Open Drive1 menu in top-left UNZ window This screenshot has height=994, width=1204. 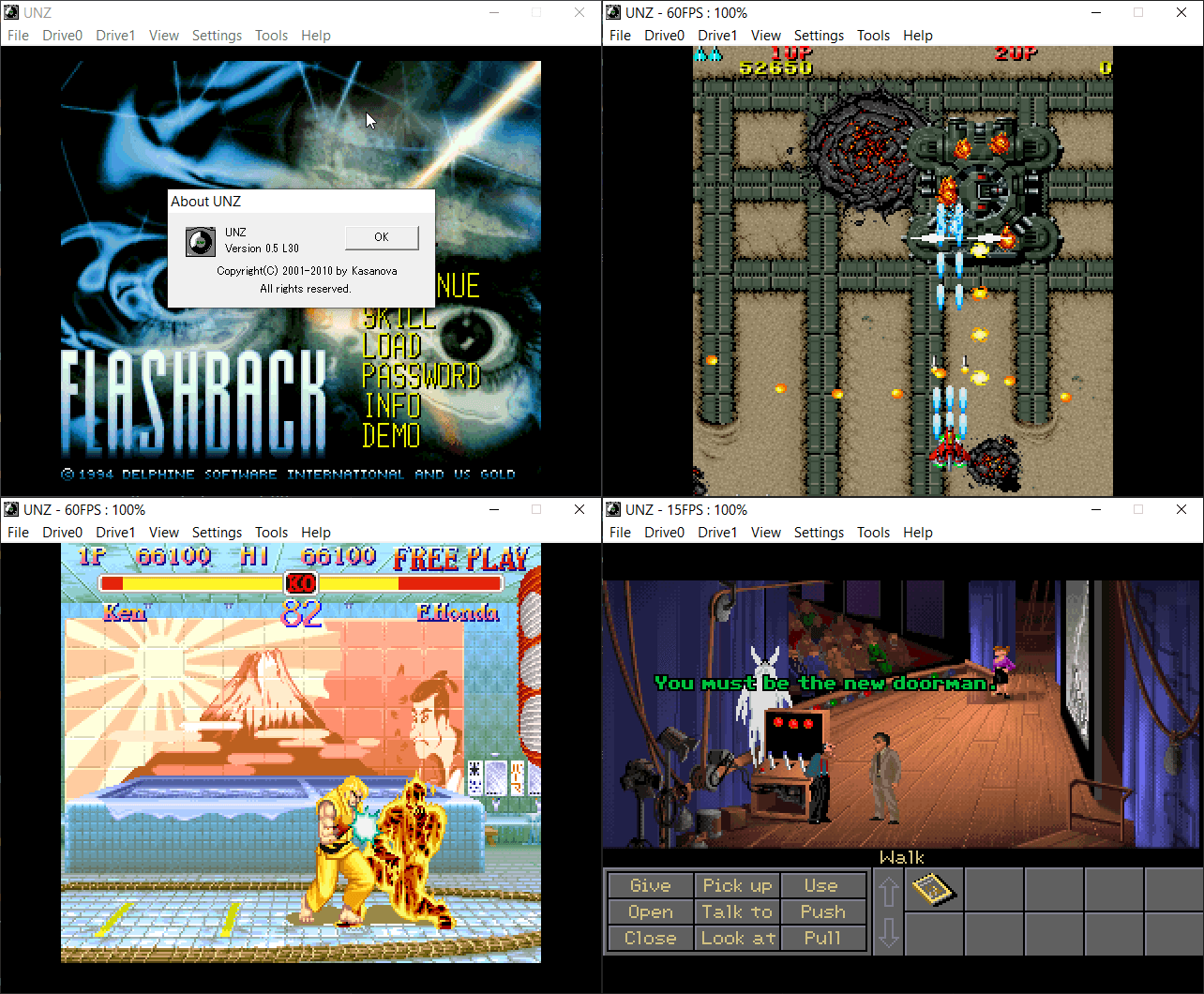115,36
